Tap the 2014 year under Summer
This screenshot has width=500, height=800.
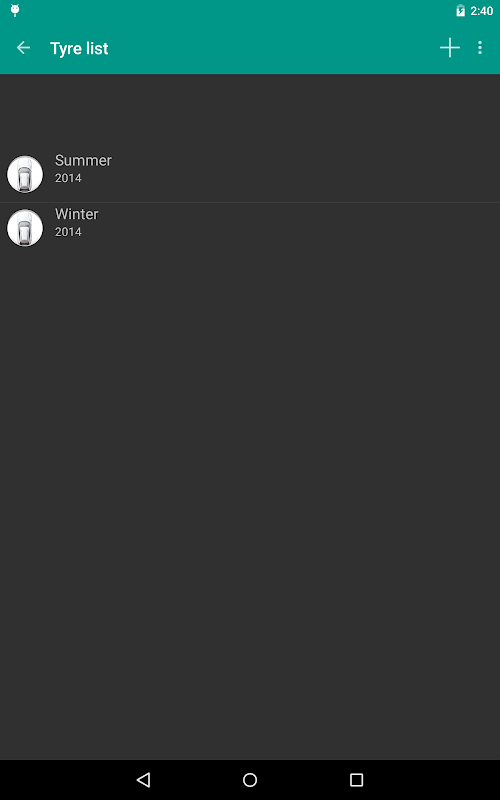[x=68, y=178]
